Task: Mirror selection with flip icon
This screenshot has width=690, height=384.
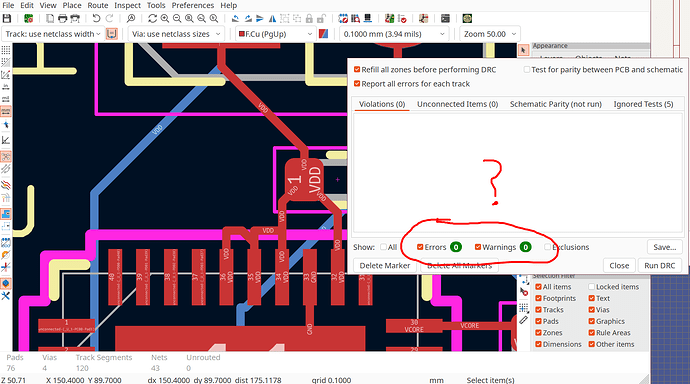Action: click(272, 18)
